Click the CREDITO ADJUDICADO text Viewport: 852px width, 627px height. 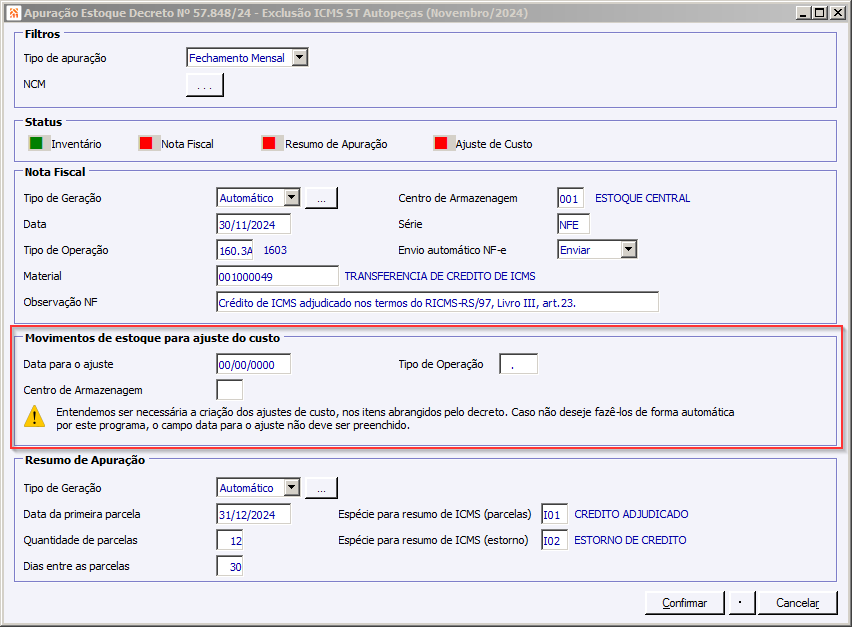631,514
